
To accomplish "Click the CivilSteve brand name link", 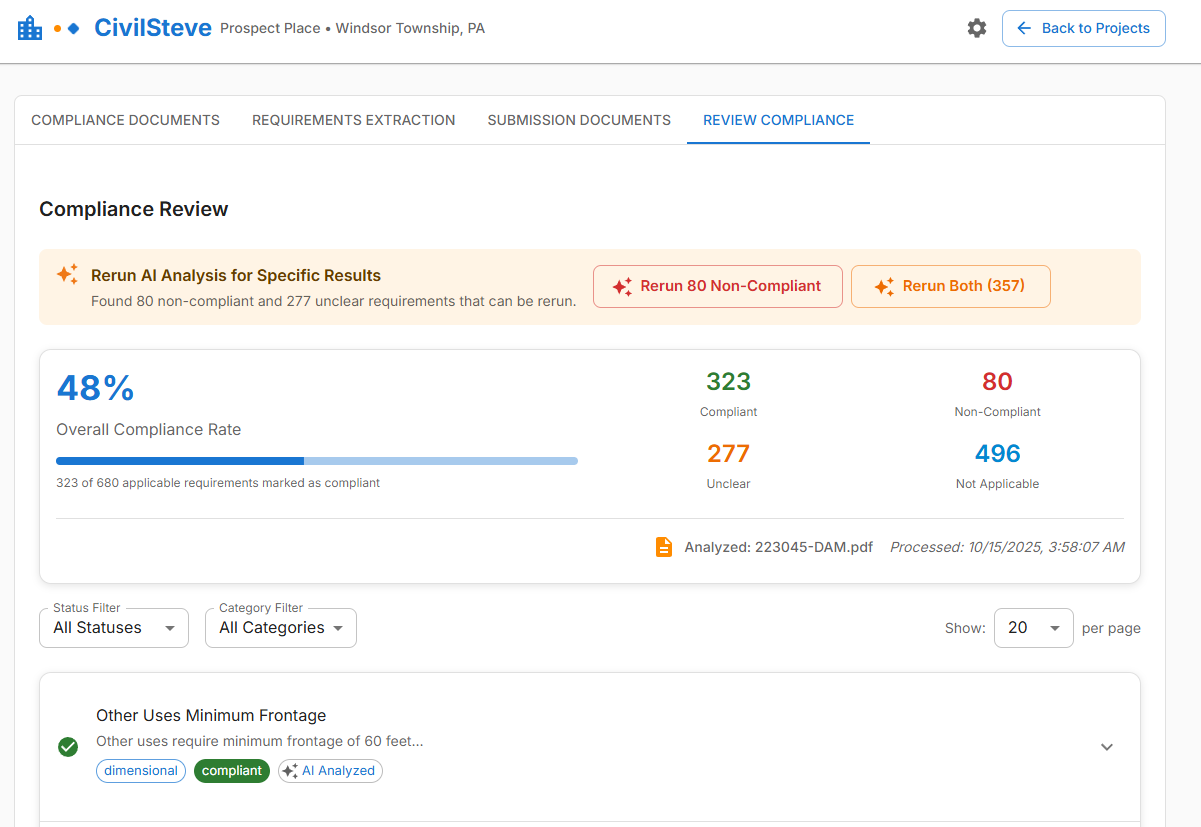I will pyautogui.click(x=152, y=28).
